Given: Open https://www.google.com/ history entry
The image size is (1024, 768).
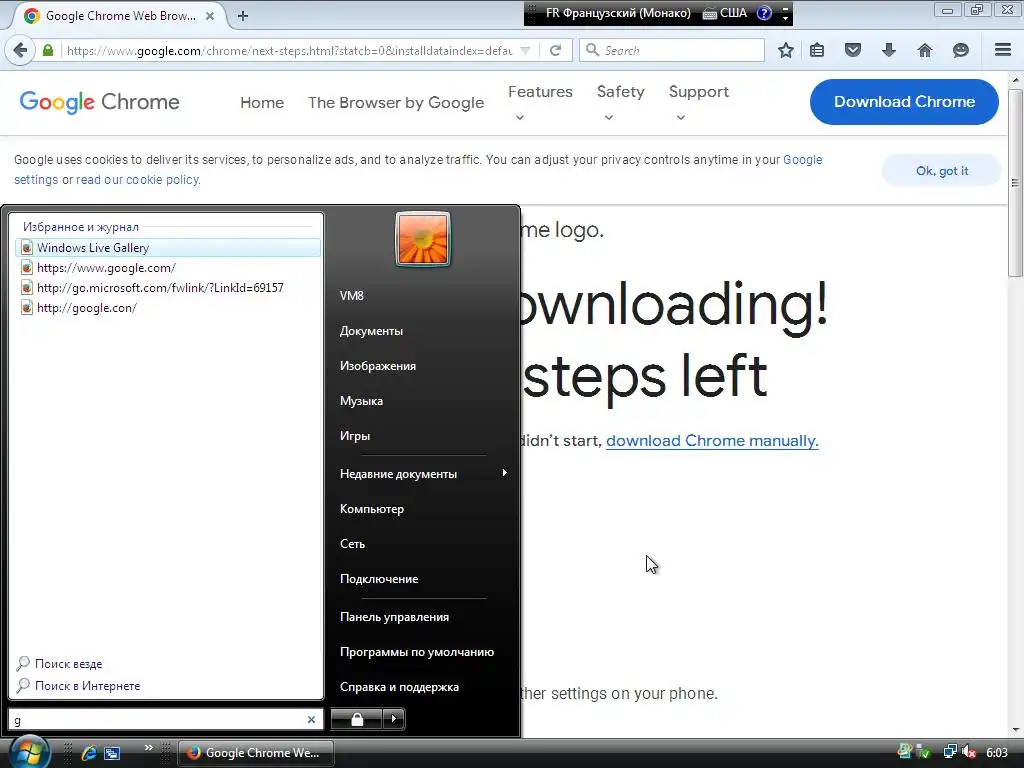Looking at the screenshot, I should pyautogui.click(x=168, y=268).
